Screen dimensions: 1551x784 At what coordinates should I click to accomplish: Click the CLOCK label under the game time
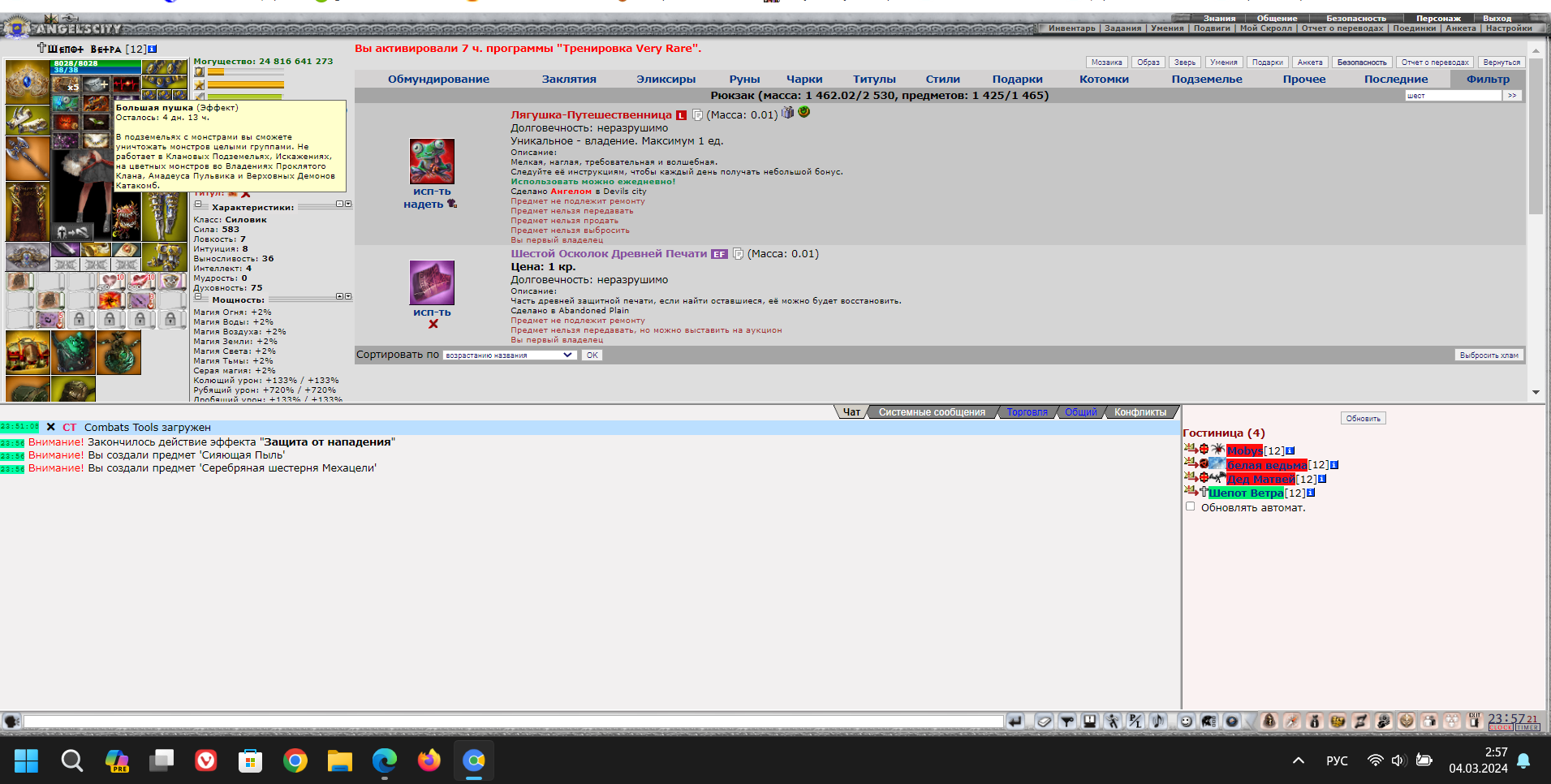coord(1500,728)
